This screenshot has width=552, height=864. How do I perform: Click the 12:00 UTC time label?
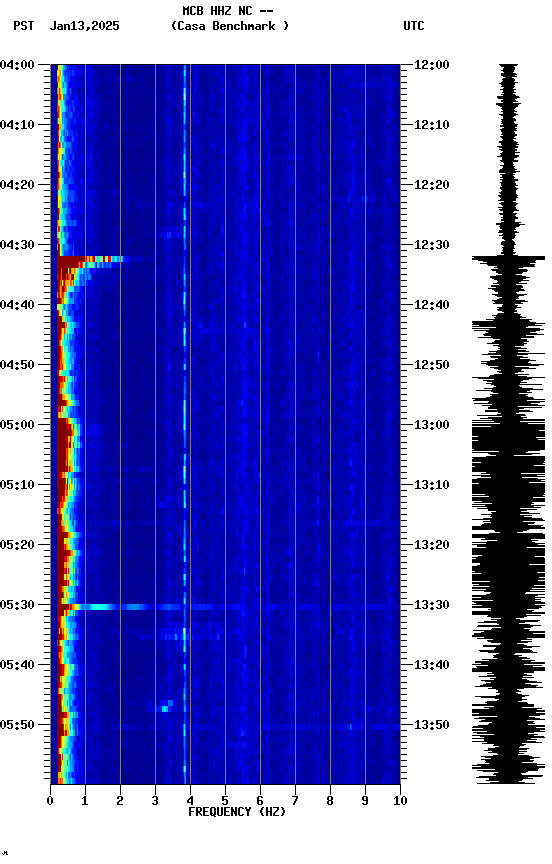432,65
